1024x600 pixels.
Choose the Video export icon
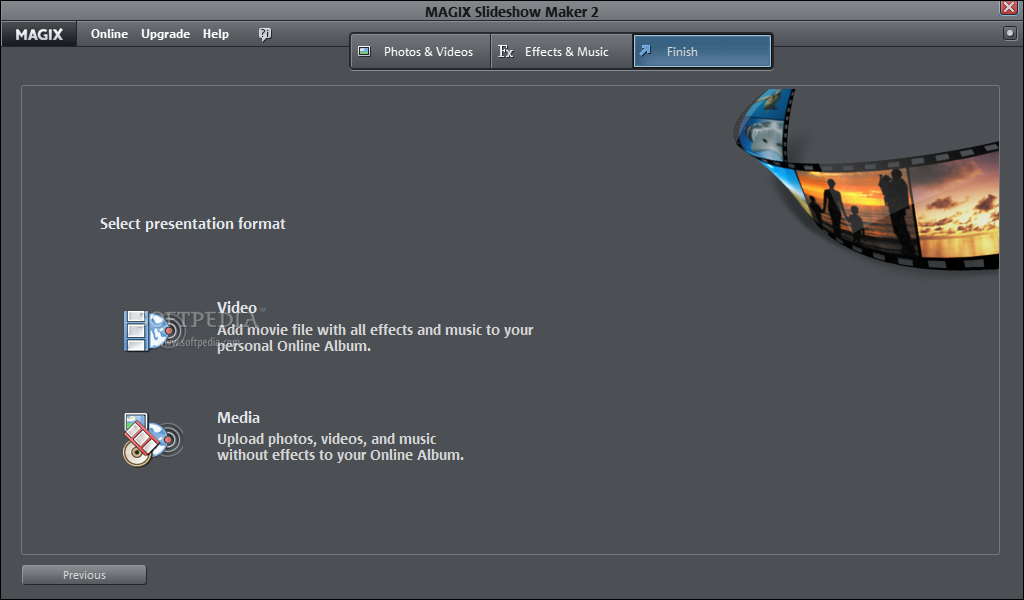(152, 330)
